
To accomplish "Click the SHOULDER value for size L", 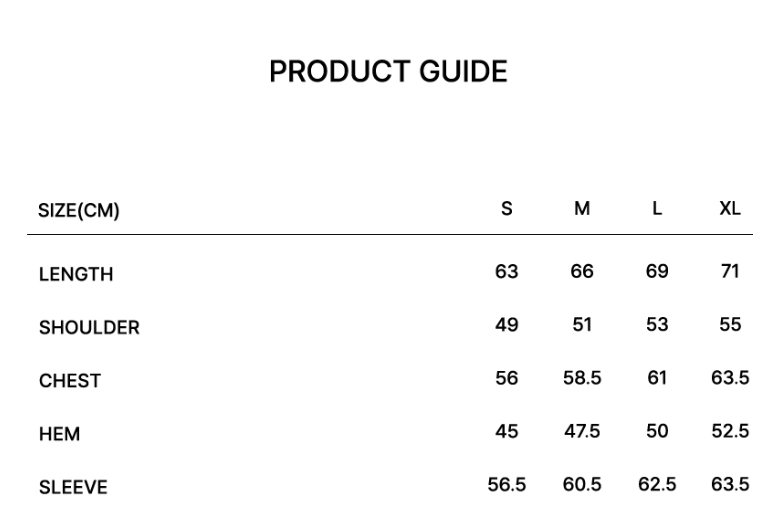I will 657,325.
